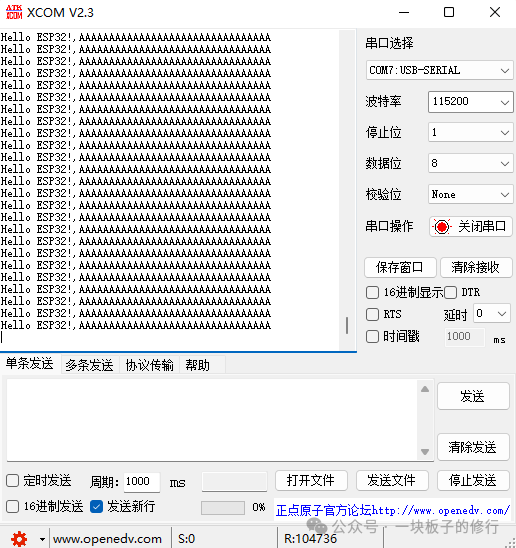Close the XCOM V2.3 window
The height and width of the screenshot is (548, 516).
(495, 12)
